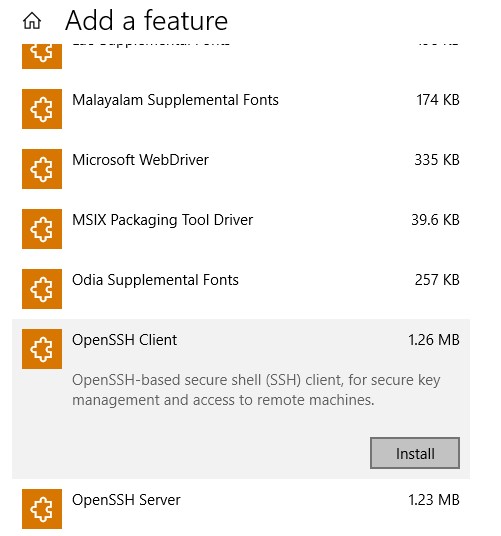Click the Microsoft WebDriver puzzle icon
501x536 pixels.
(x=42, y=169)
